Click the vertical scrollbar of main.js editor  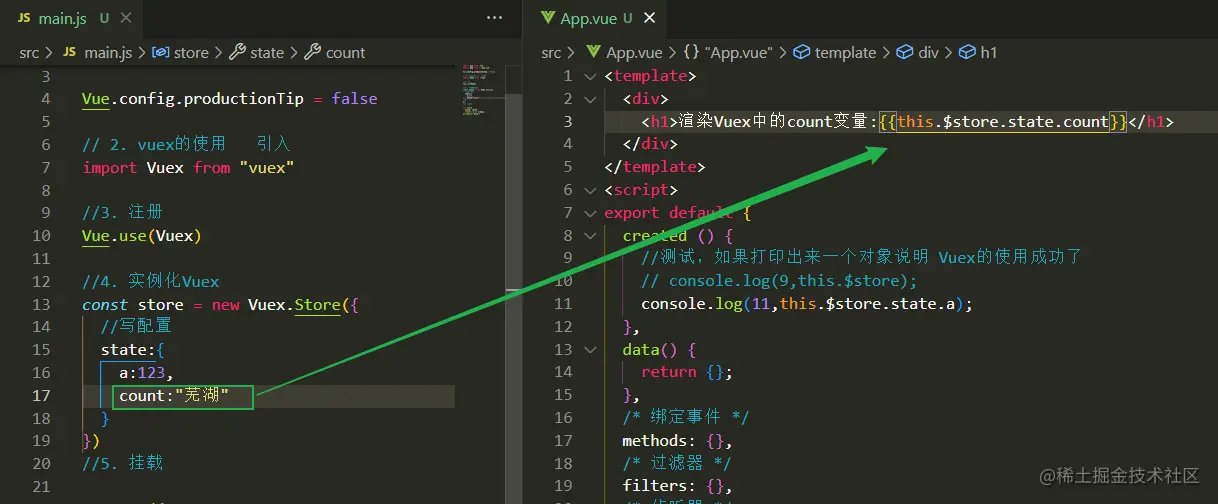(x=514, y=194)
